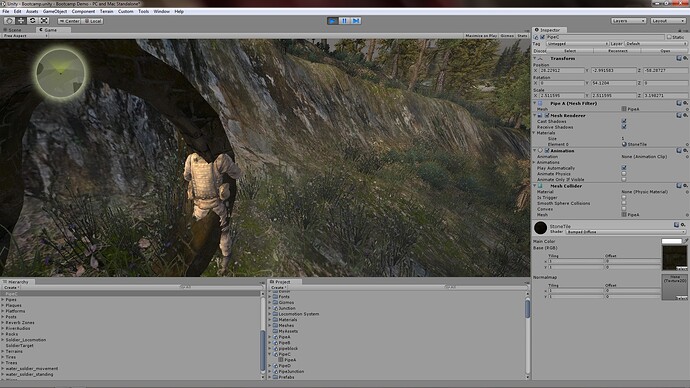Toggle the PipeC active checkbox in Inspector

pos(543,37)
